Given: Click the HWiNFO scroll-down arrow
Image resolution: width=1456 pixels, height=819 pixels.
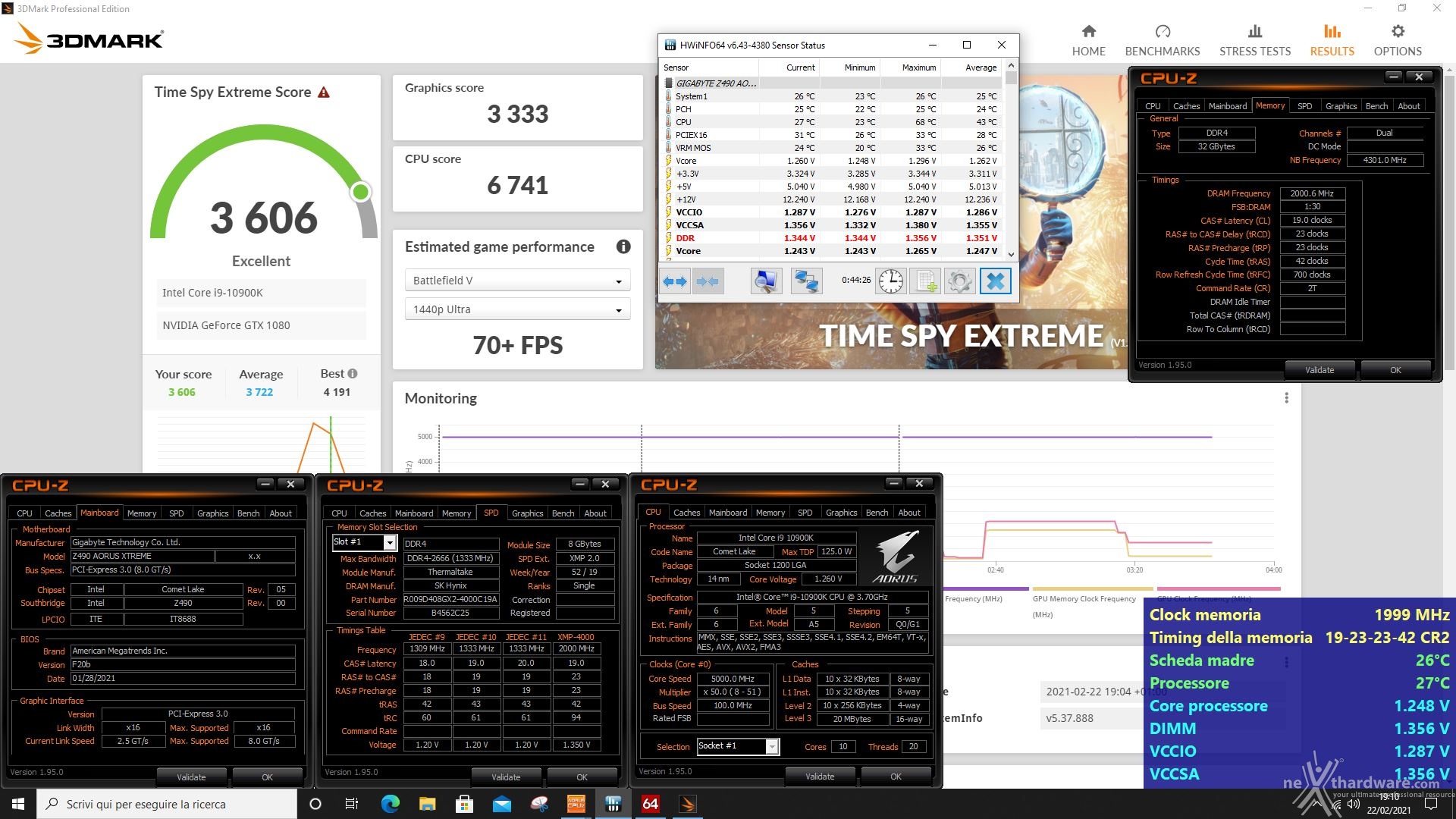Looking at the screenshot, I should (x=1011, y=254).
